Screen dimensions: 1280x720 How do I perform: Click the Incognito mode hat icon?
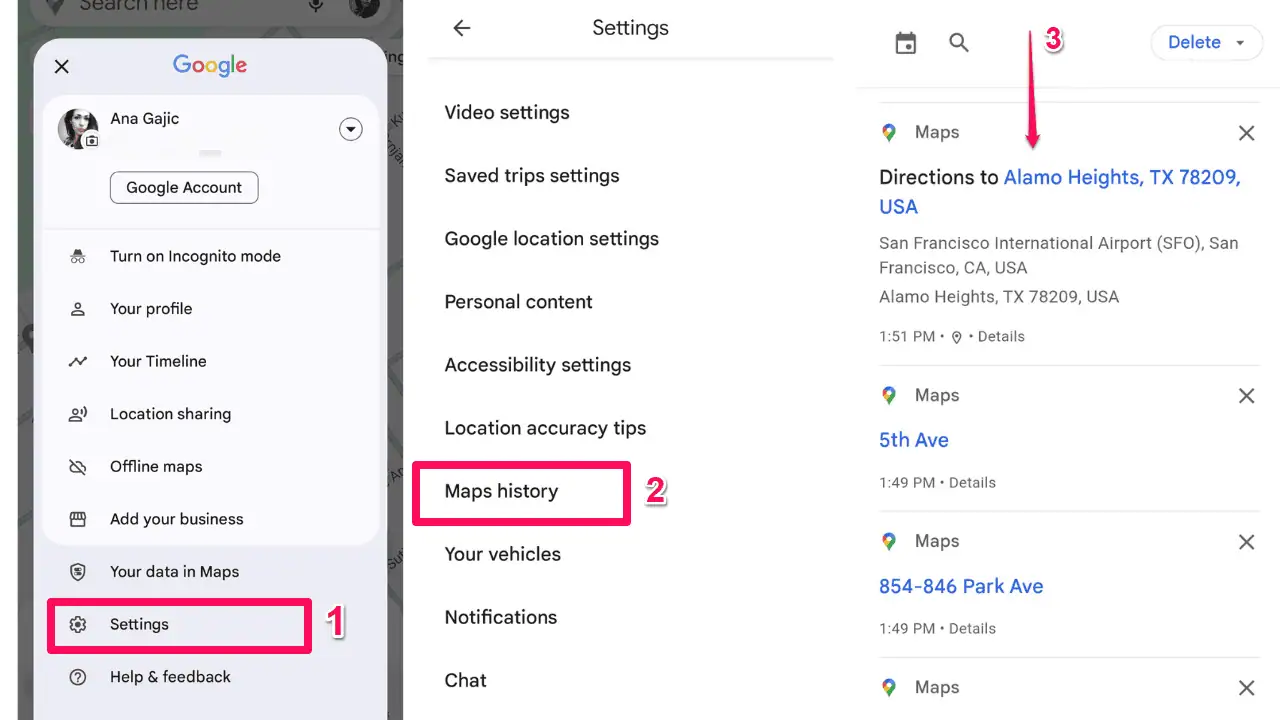78,257
